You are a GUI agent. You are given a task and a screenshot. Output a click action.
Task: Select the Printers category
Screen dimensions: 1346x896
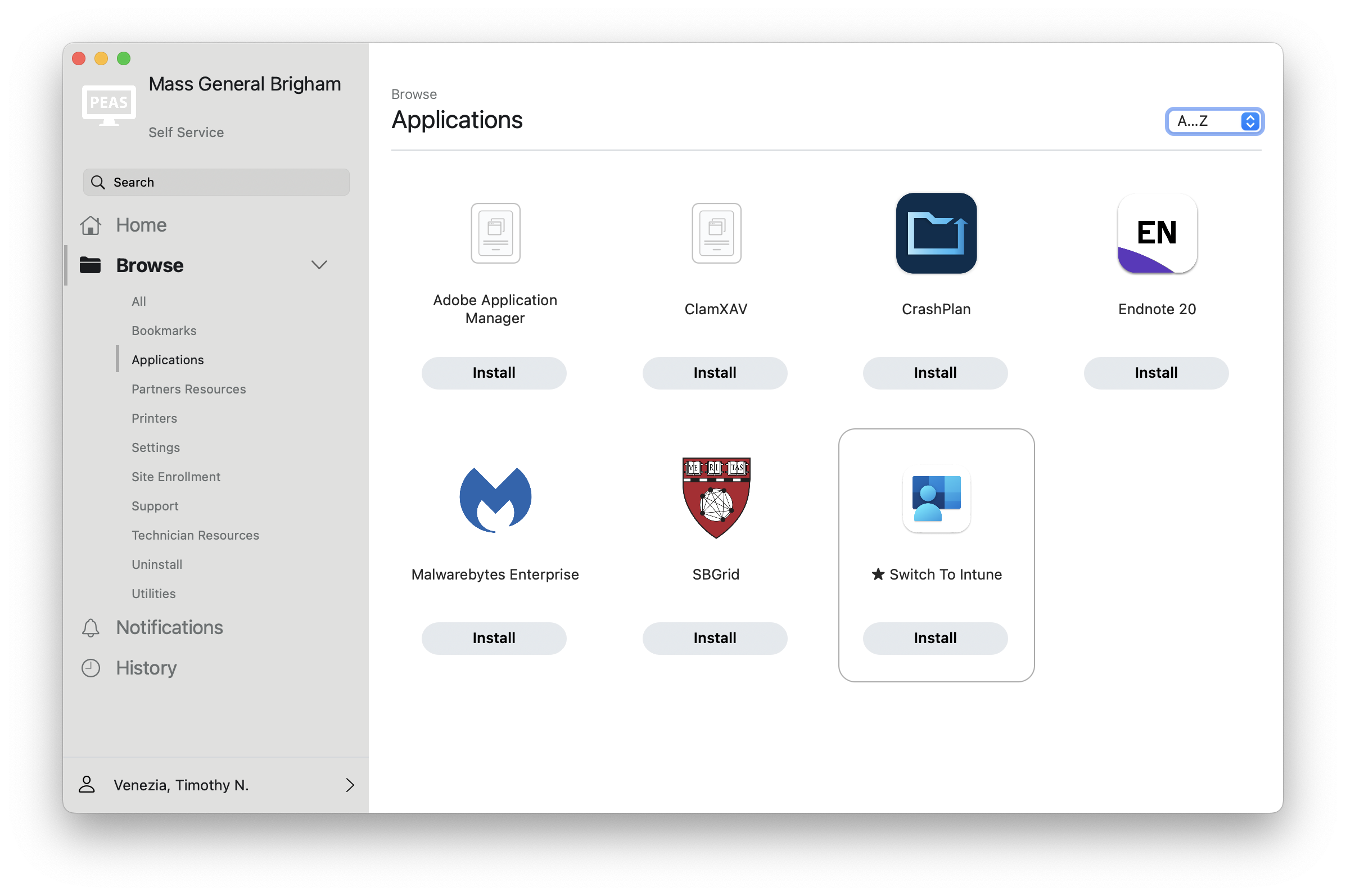[x=154, y=418]
